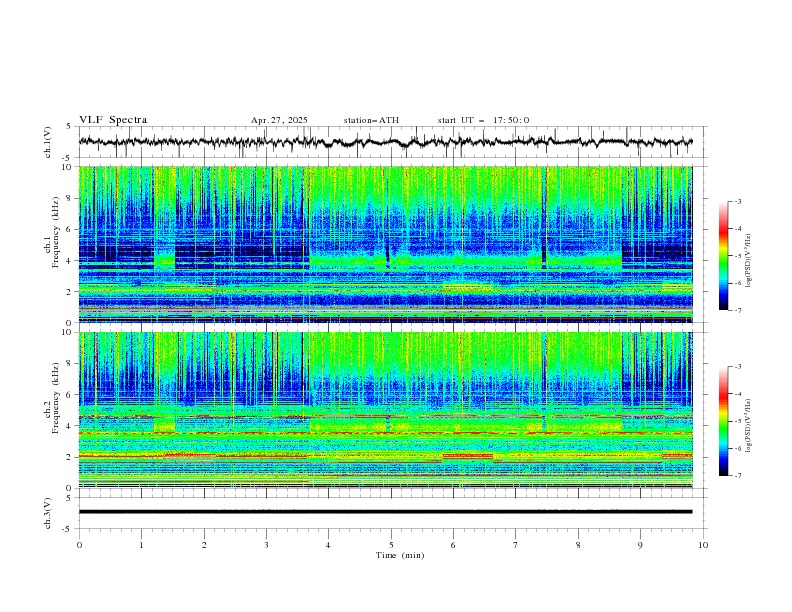Click the "1" tick label on time axis
Viewport: 792px width, 612px height.
pos(141,545)
